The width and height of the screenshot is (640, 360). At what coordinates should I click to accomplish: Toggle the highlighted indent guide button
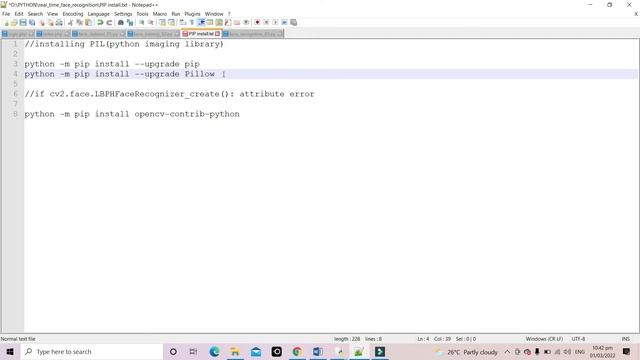click(x=201, y=22)
